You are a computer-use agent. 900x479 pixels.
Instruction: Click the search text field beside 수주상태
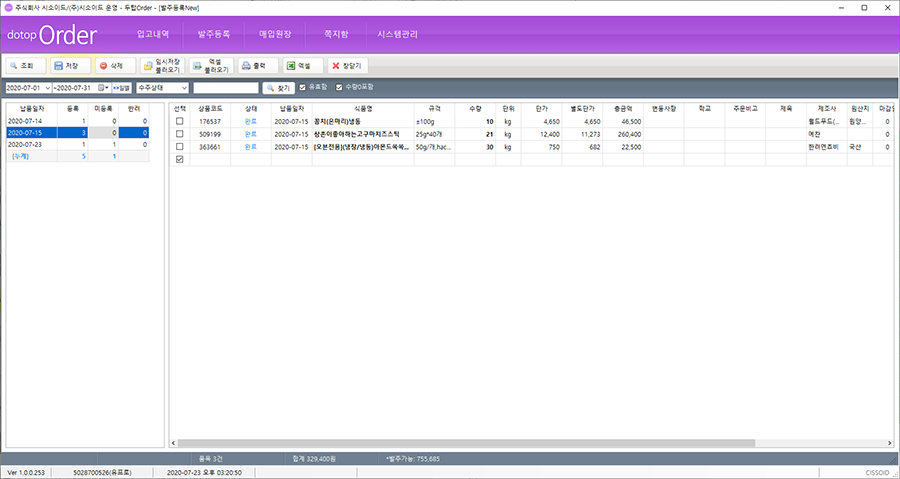click(225, 88)
